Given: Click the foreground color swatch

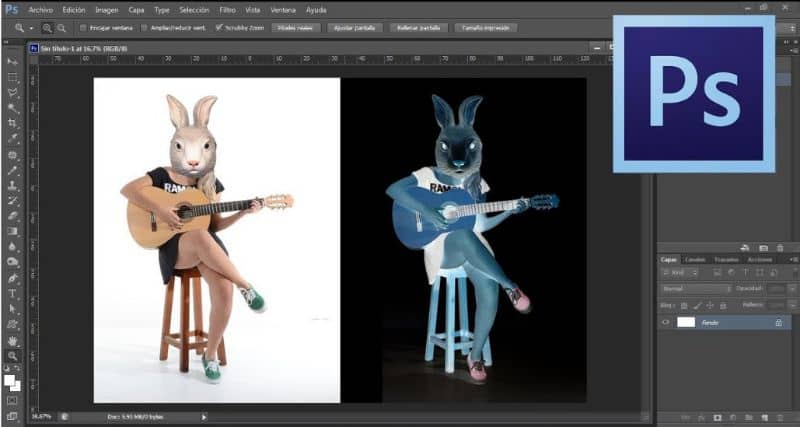Looking at the screenshot, I should click(x=10, y=379).
